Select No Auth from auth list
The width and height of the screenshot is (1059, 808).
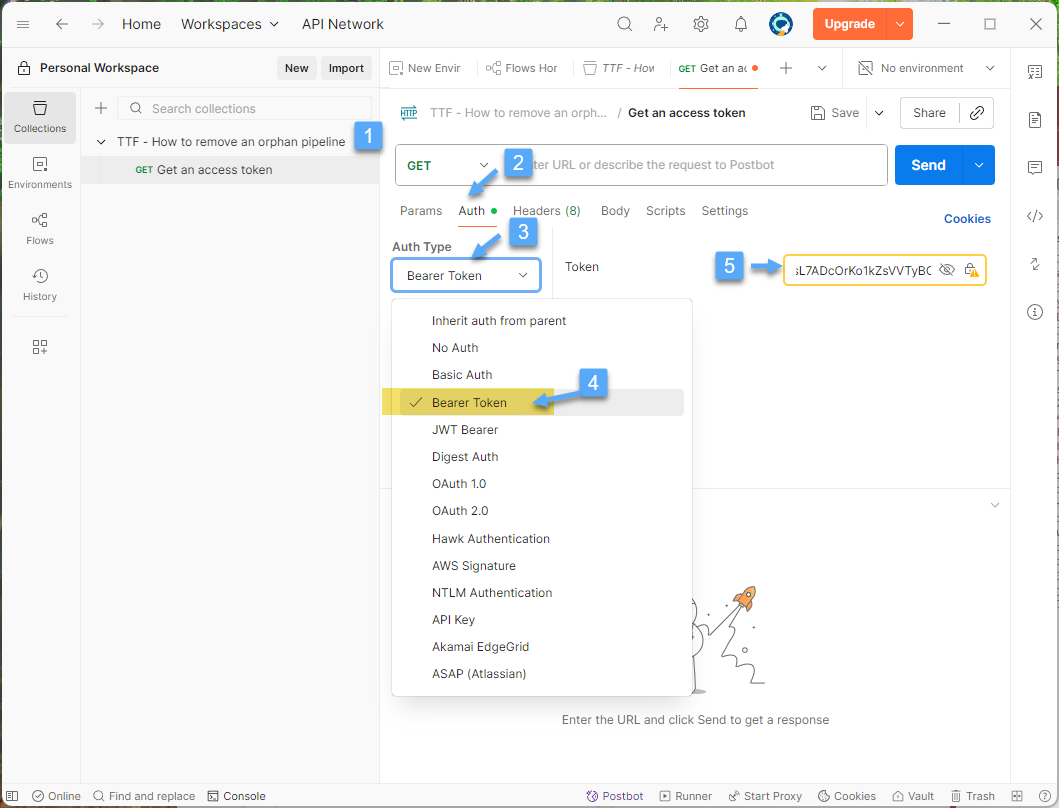tap(542, 348)
